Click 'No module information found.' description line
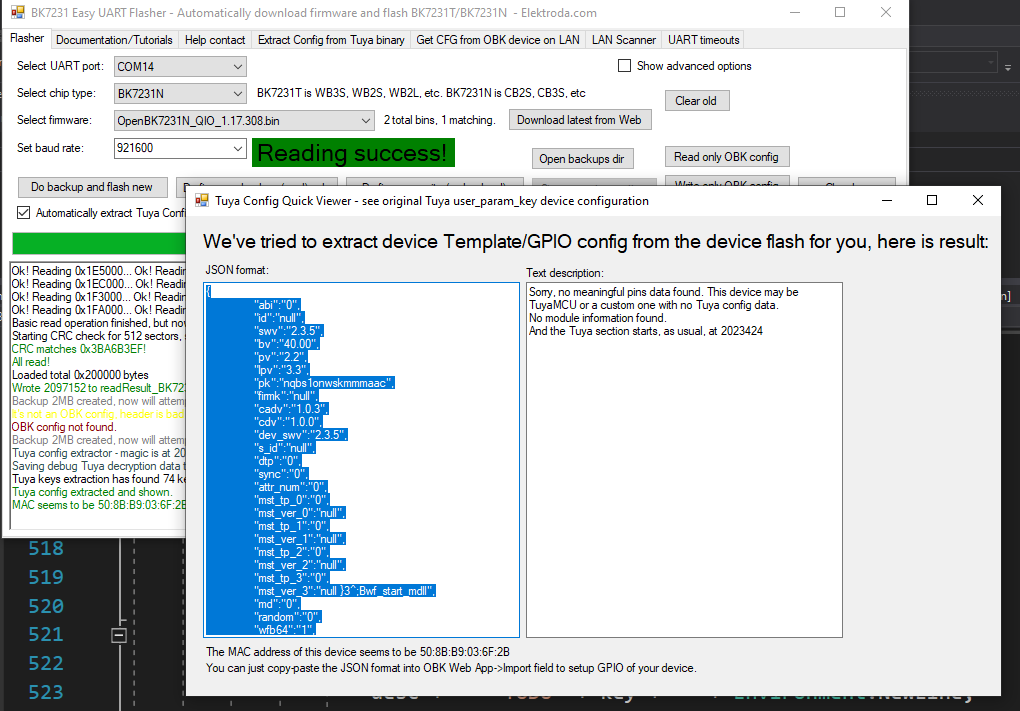 (x=597, y=318)
